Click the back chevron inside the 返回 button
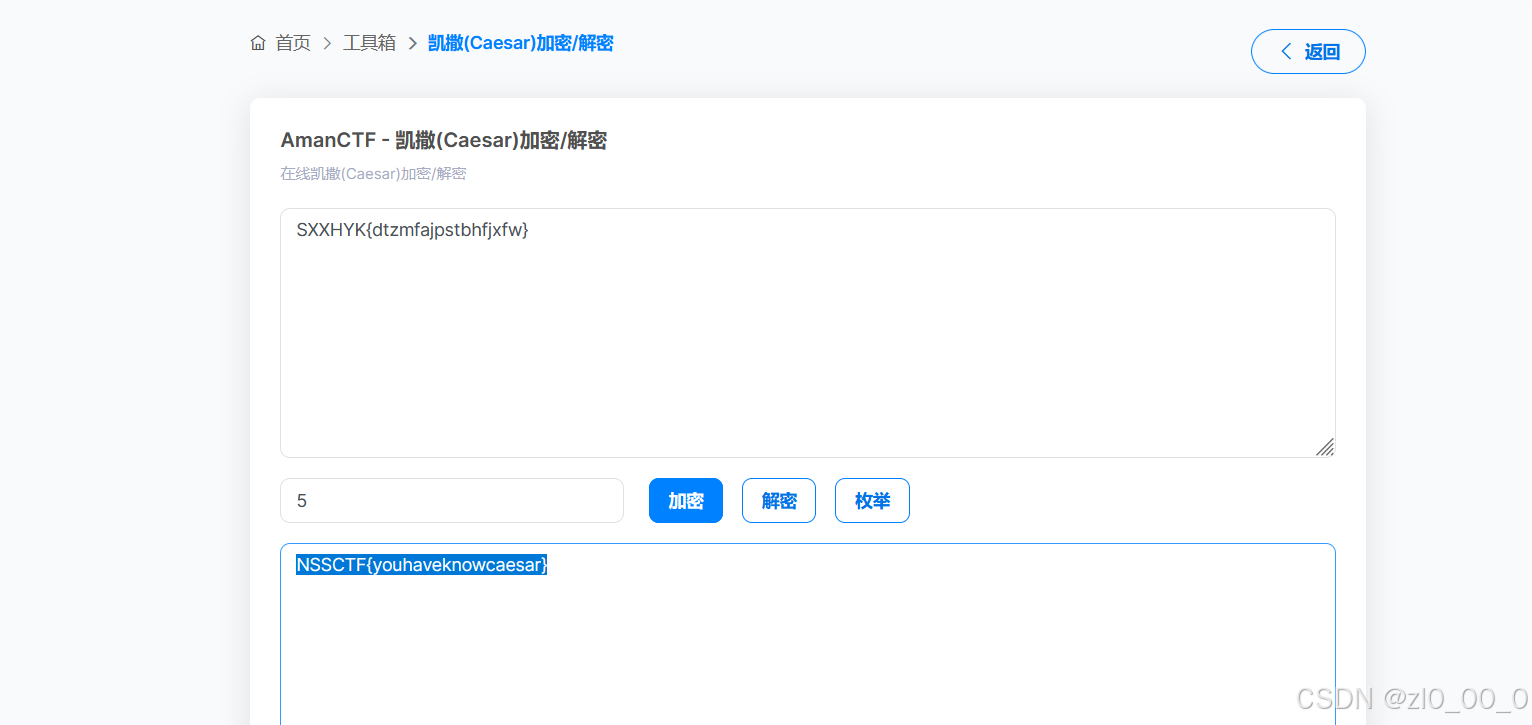Viewport: 1532px width, 725px height. click(x=1286, y=51)
